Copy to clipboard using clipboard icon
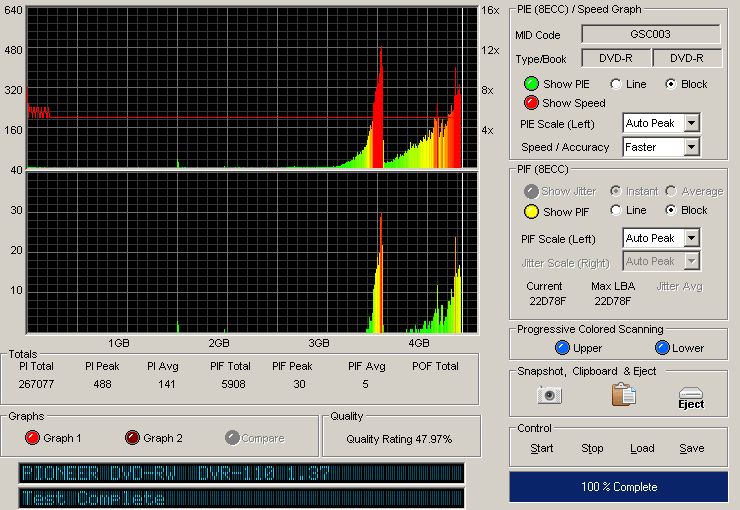This screenshot has width=740, height=510. tap(623, 394)
